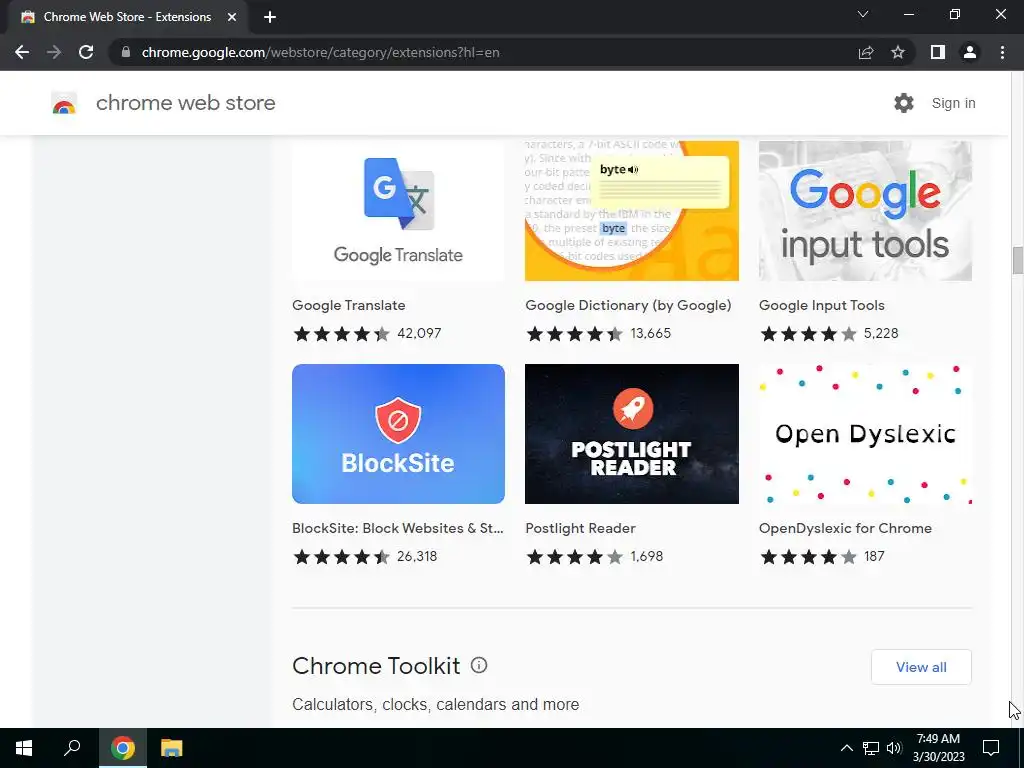Click the Chrome Web Store logo
The width and height of the screenshot is (1024, 768).
[64, 103]
